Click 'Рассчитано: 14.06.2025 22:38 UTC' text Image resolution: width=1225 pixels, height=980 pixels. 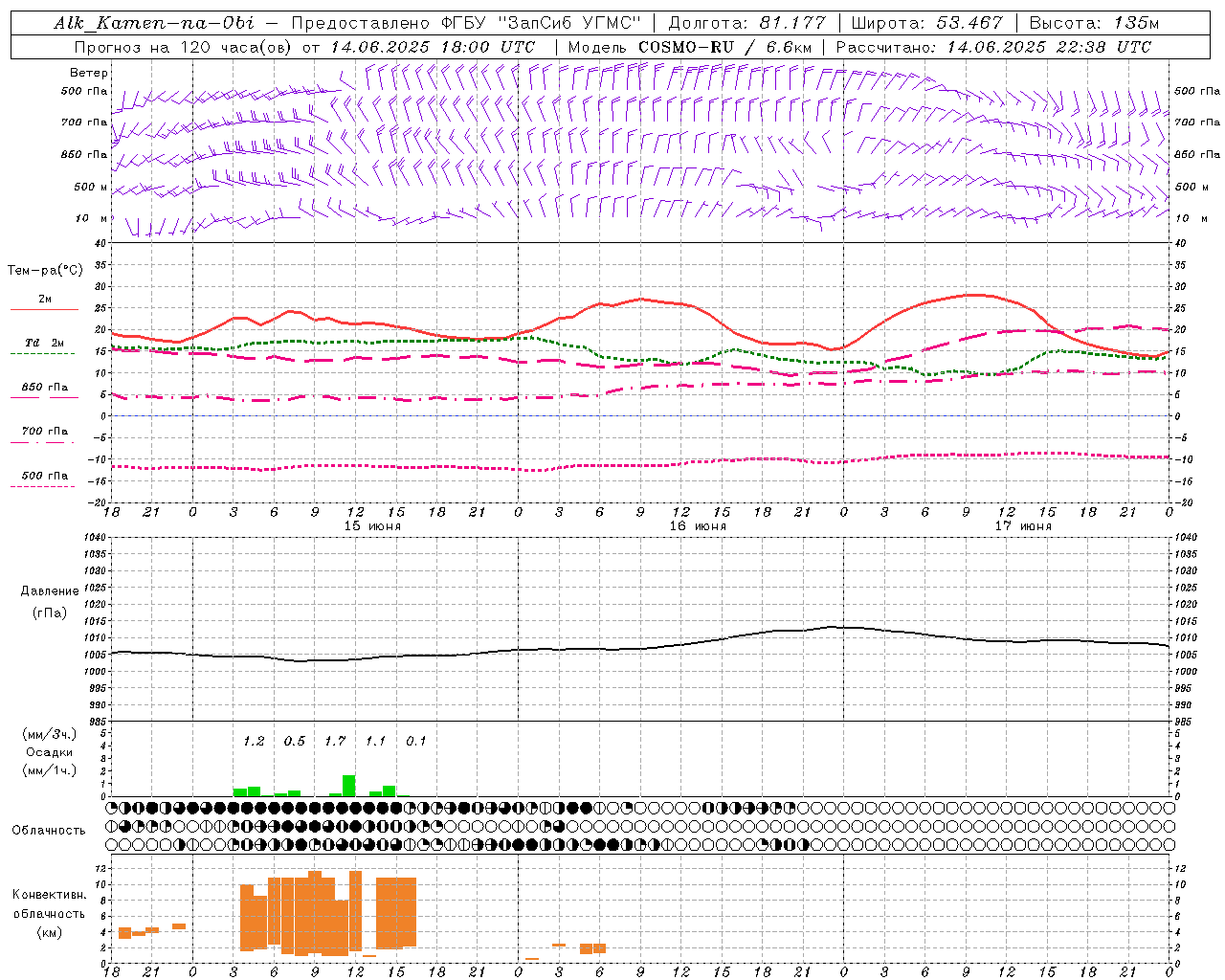tap(993, 47)
